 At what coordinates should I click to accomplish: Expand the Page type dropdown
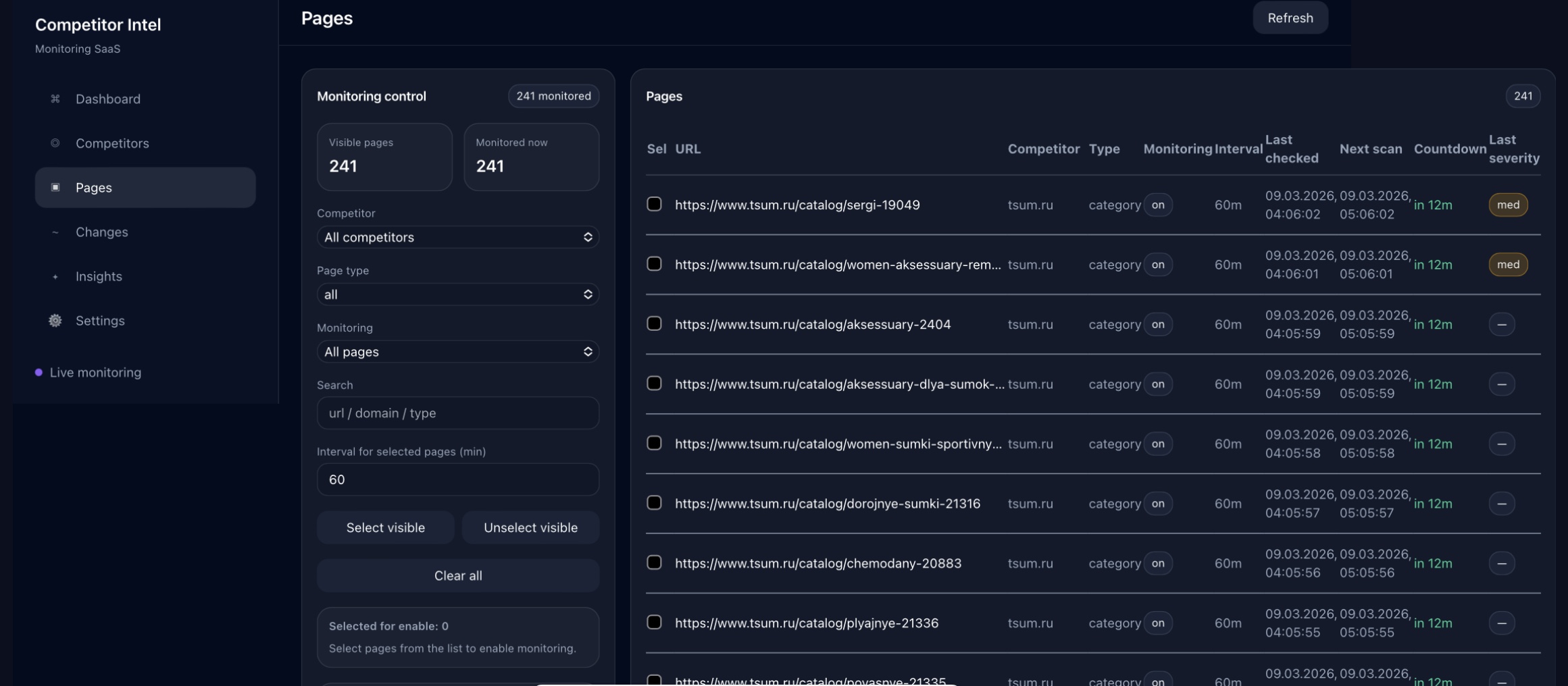coord(457,294)
